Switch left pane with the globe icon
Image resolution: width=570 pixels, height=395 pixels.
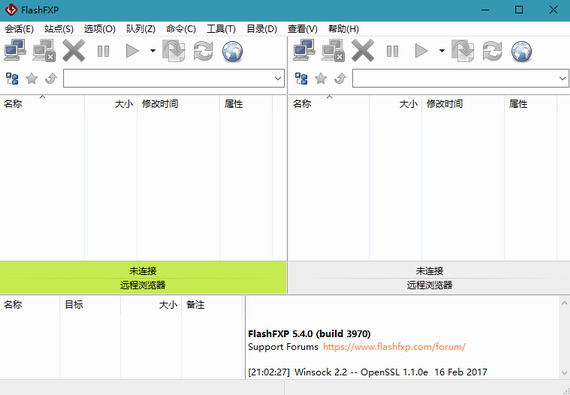[232, 51]
